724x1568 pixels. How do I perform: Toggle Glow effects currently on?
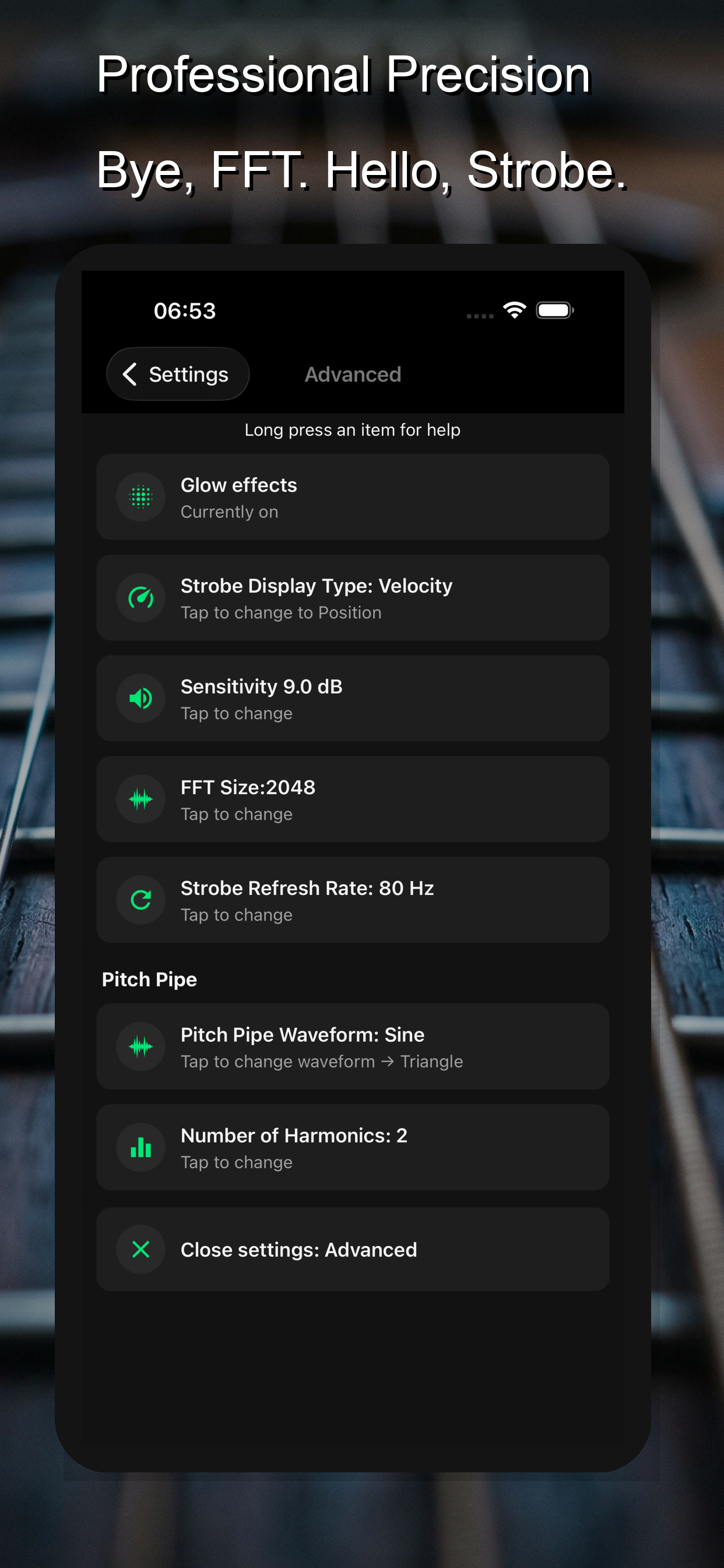(353, 498)
